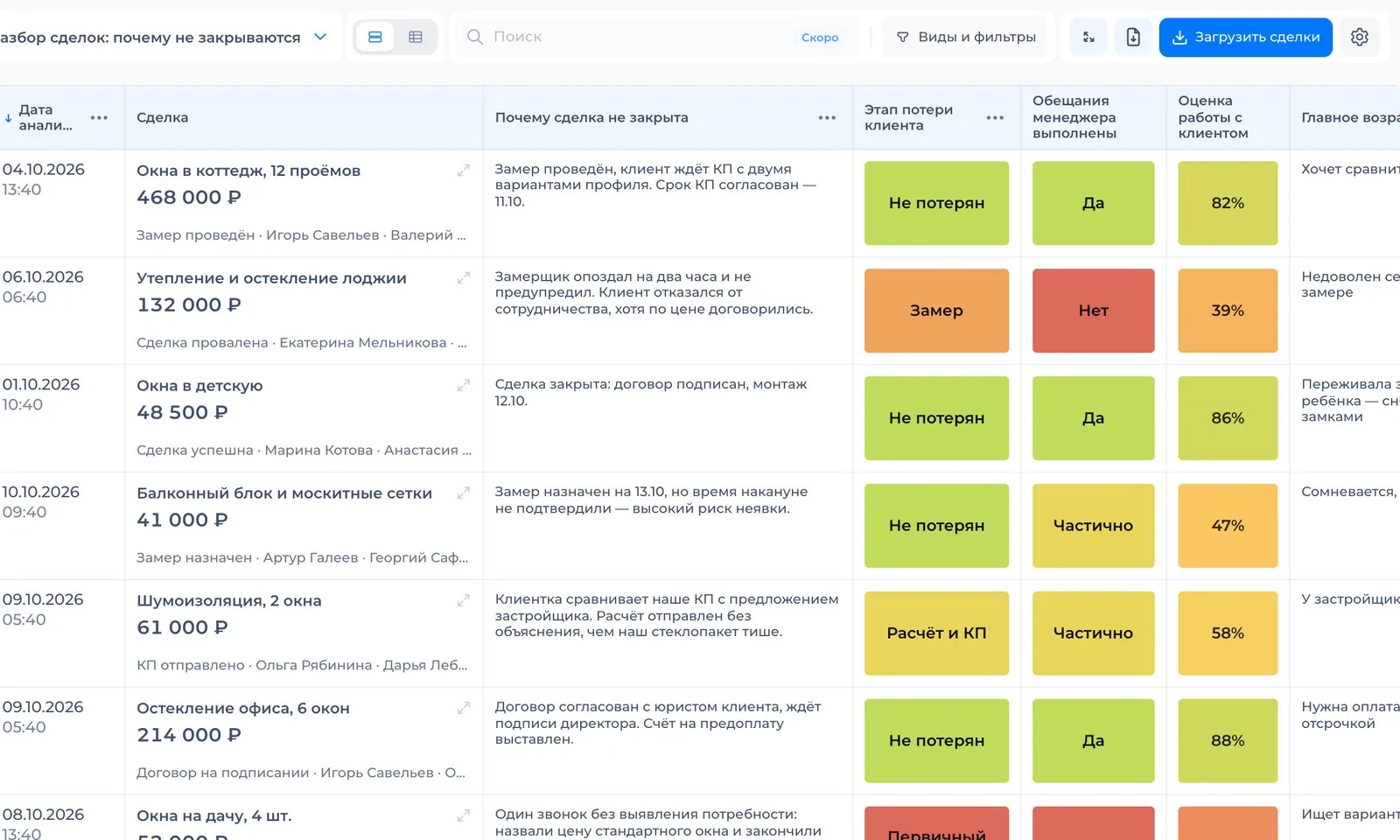The image size is (1400, 840).
Task: Click the Расчёт и КП stage cell
Action: click(x=936, y=633)
